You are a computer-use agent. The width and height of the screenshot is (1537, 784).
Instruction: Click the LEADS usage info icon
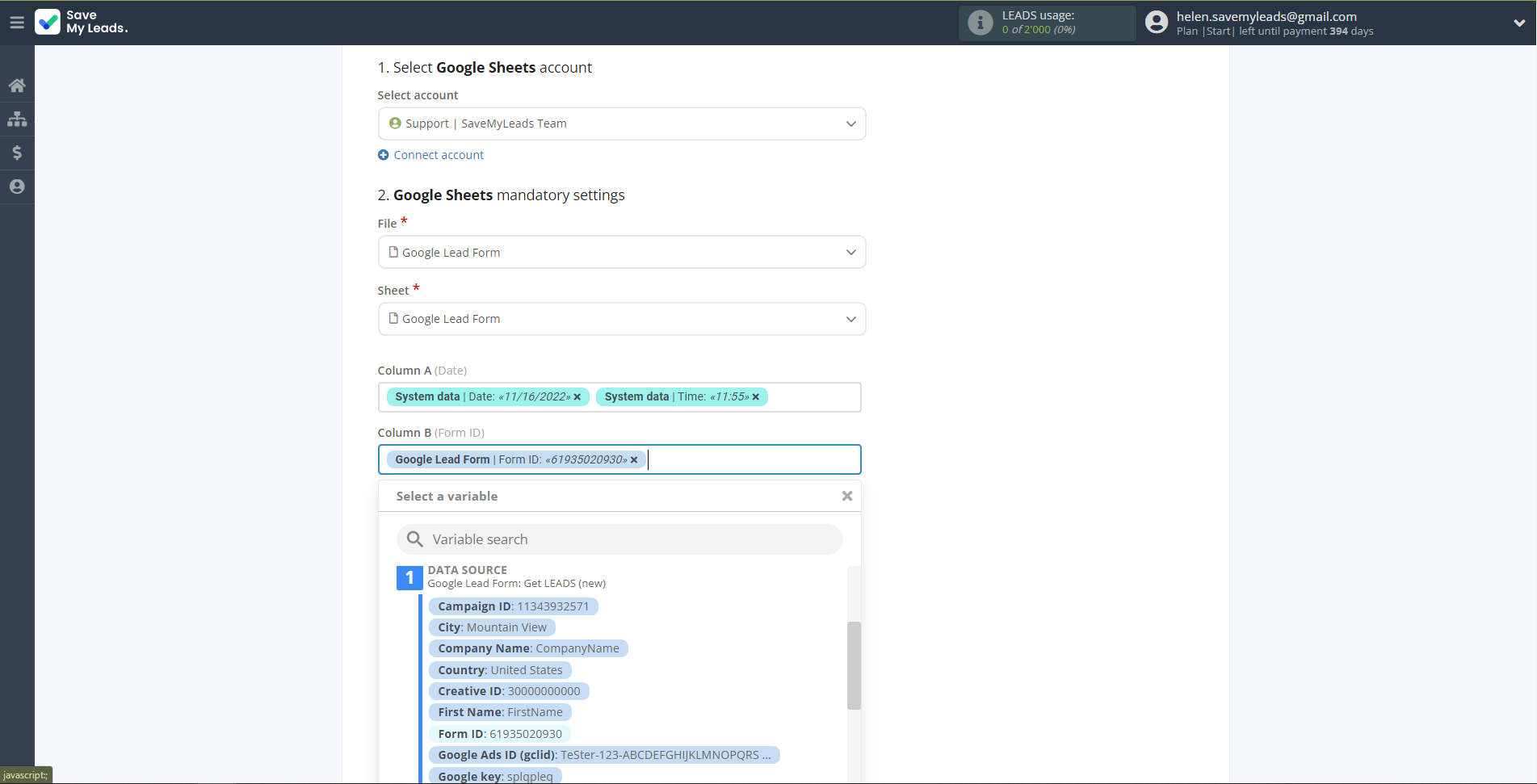[980, 23]
